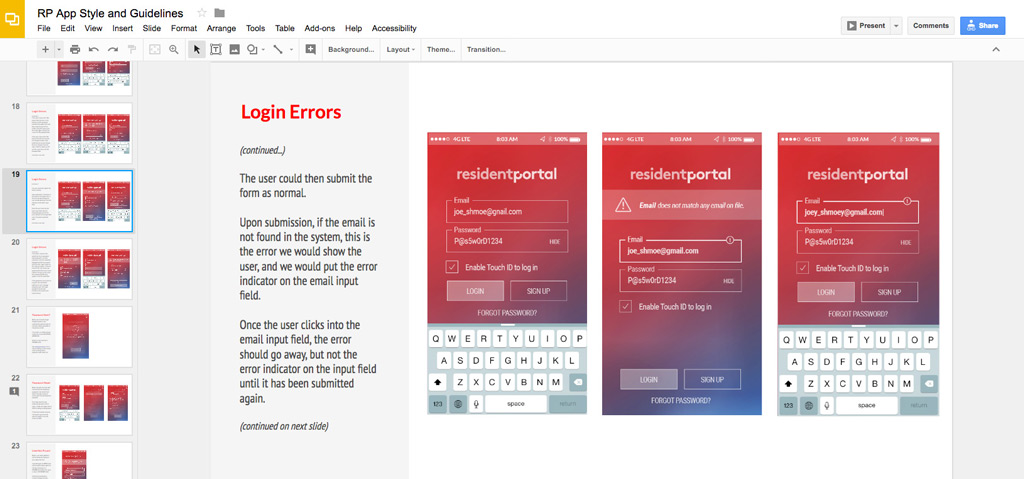Image resolution: width=1024 pixels, height=479 pixels.
Task: Open Background settings
Action: point(351,49)
